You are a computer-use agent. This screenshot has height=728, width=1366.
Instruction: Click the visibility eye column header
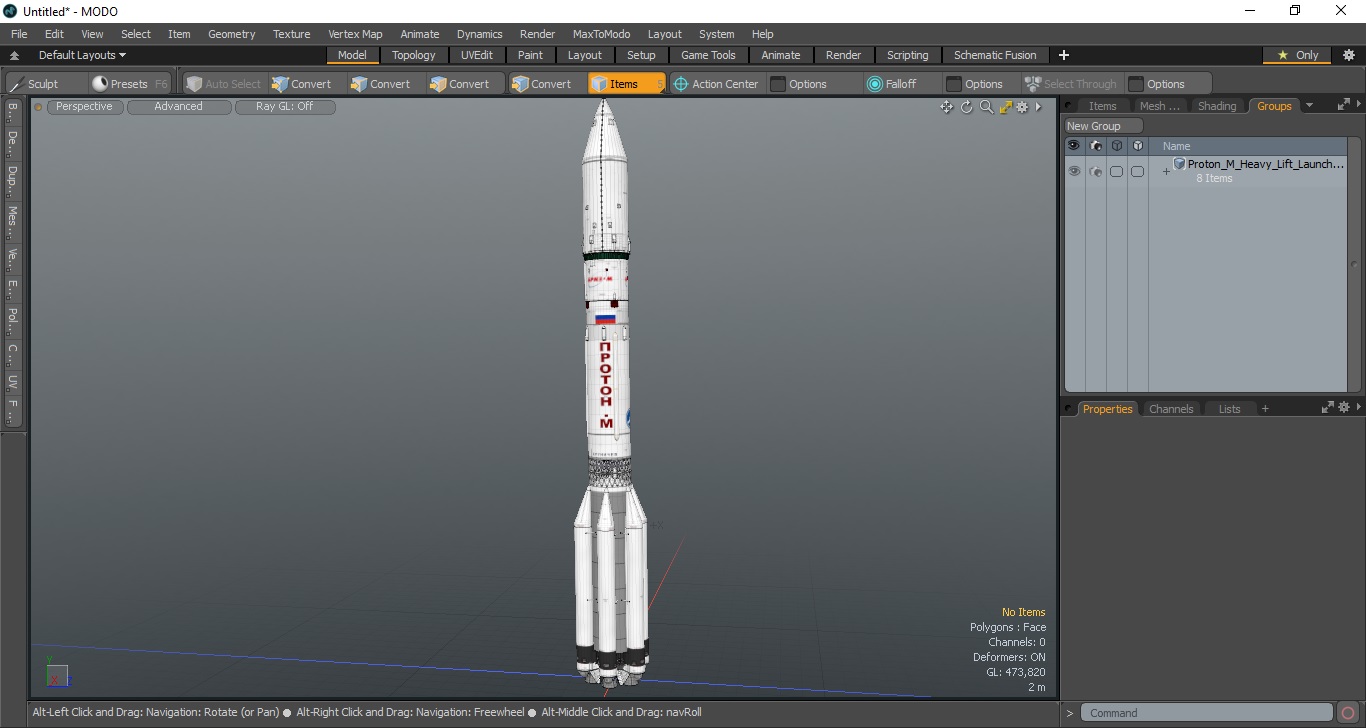tap(1073, 146)
